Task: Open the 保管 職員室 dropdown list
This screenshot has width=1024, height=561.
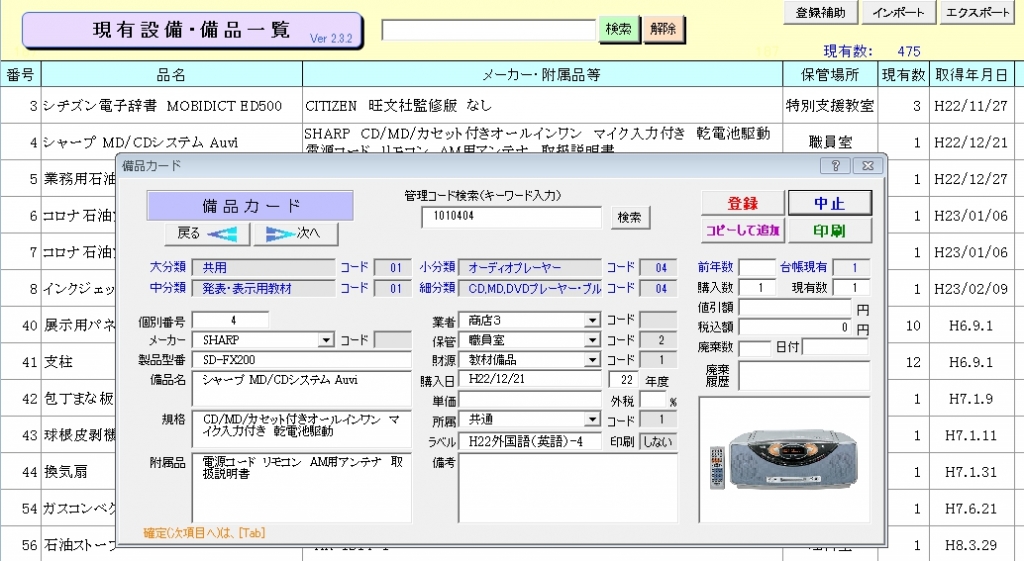Action: pos(593,340)
